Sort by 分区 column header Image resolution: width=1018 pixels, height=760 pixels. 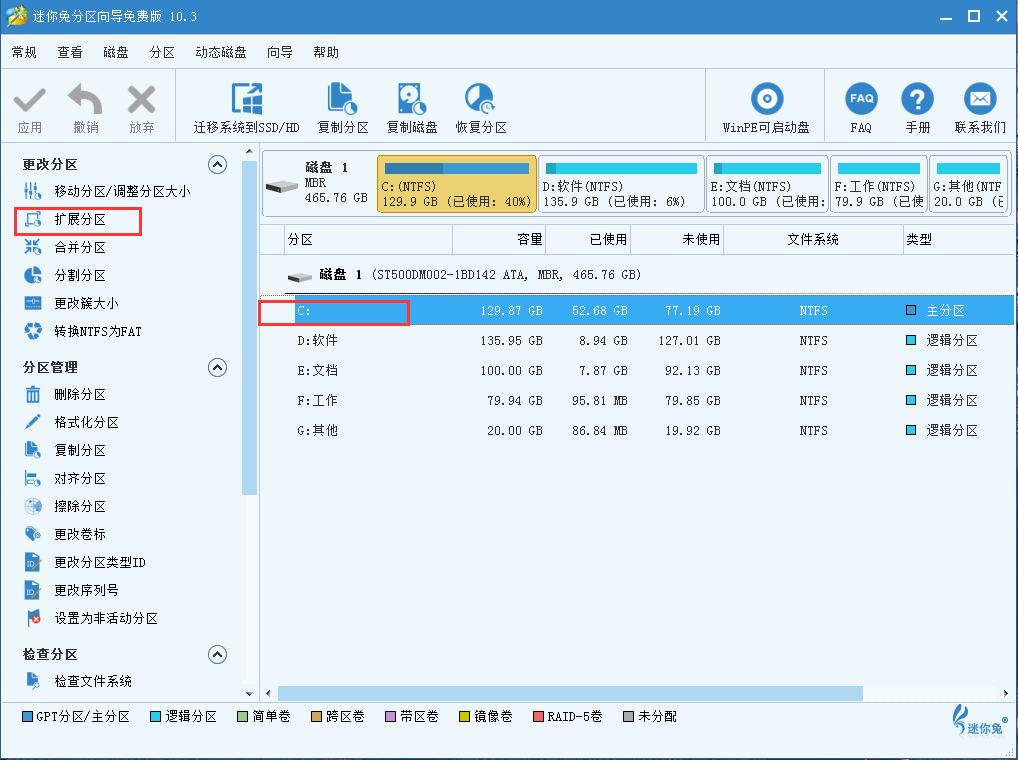pyautogui.click(x=369, y=239)
